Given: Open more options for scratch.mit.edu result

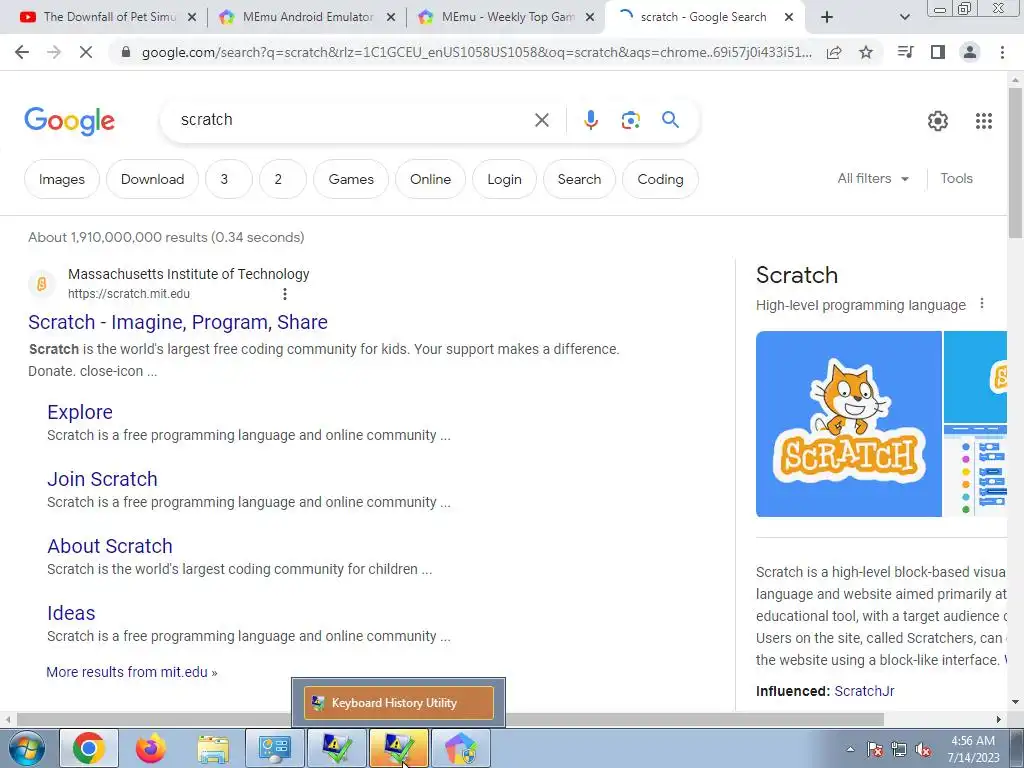Looking at the screenshot, I should pyautogui.click(x=285, y=294).
